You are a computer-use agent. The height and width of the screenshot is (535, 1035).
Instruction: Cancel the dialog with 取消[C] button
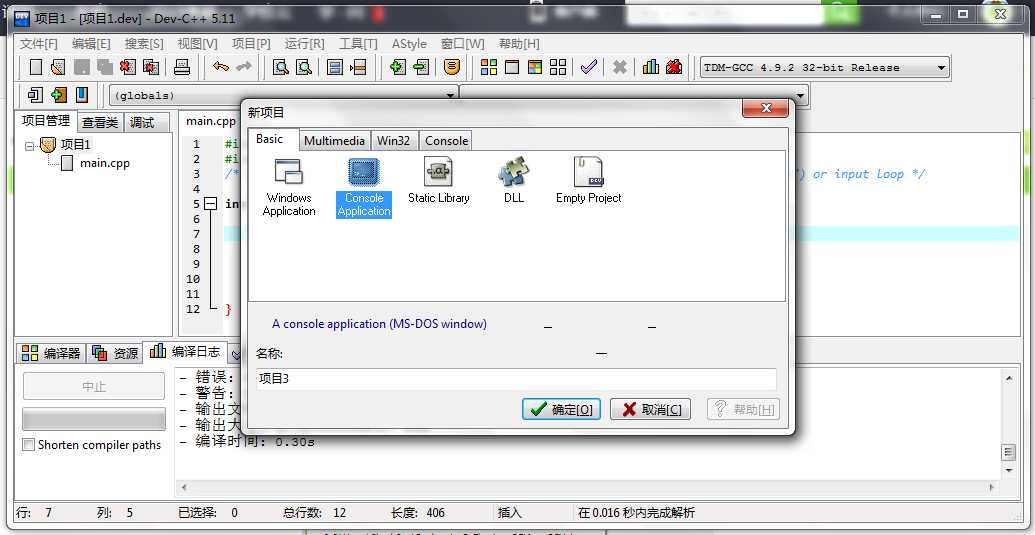tap(650, 410)
